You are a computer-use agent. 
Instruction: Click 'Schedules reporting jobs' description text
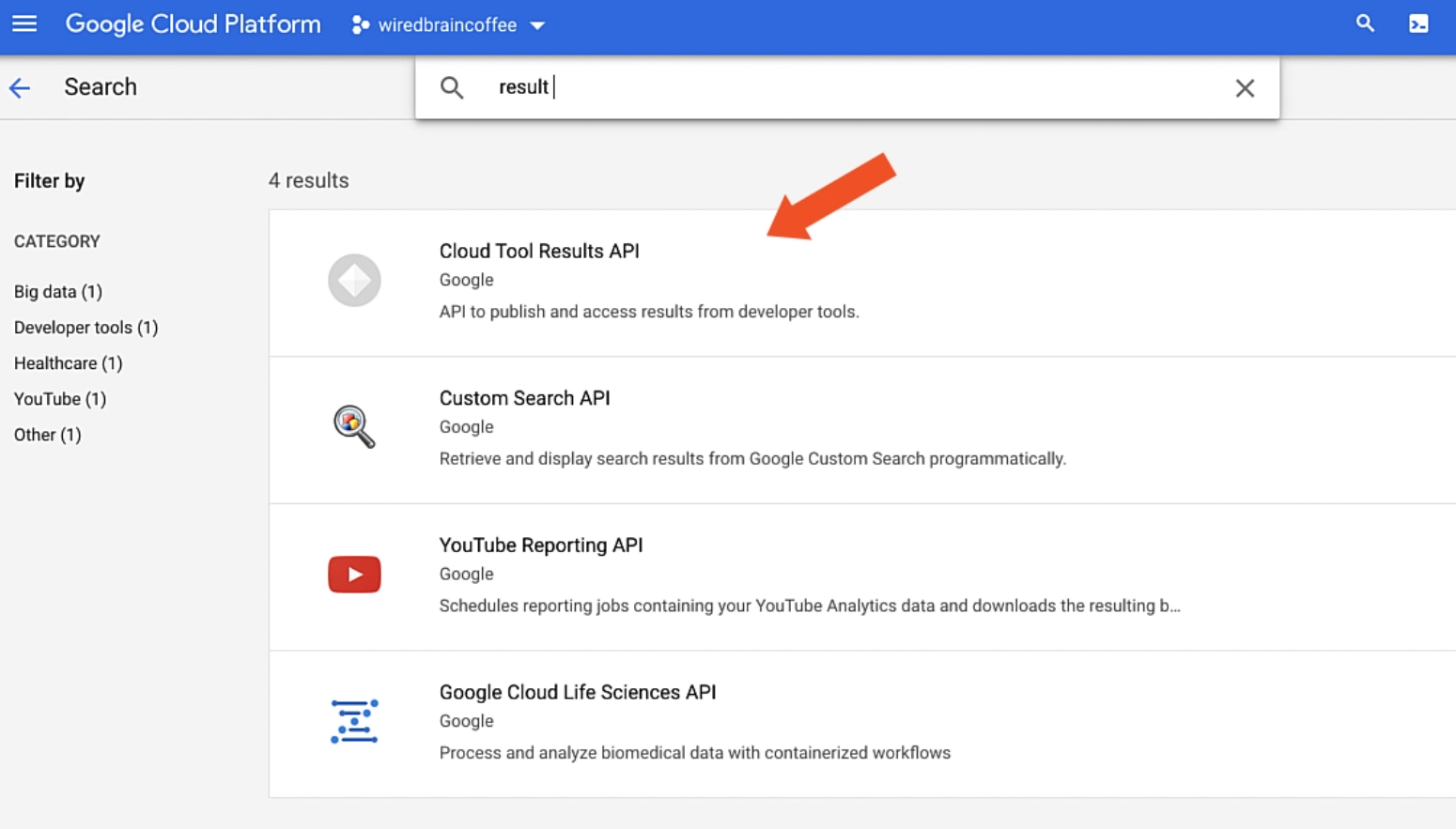[x=810, y=606]
